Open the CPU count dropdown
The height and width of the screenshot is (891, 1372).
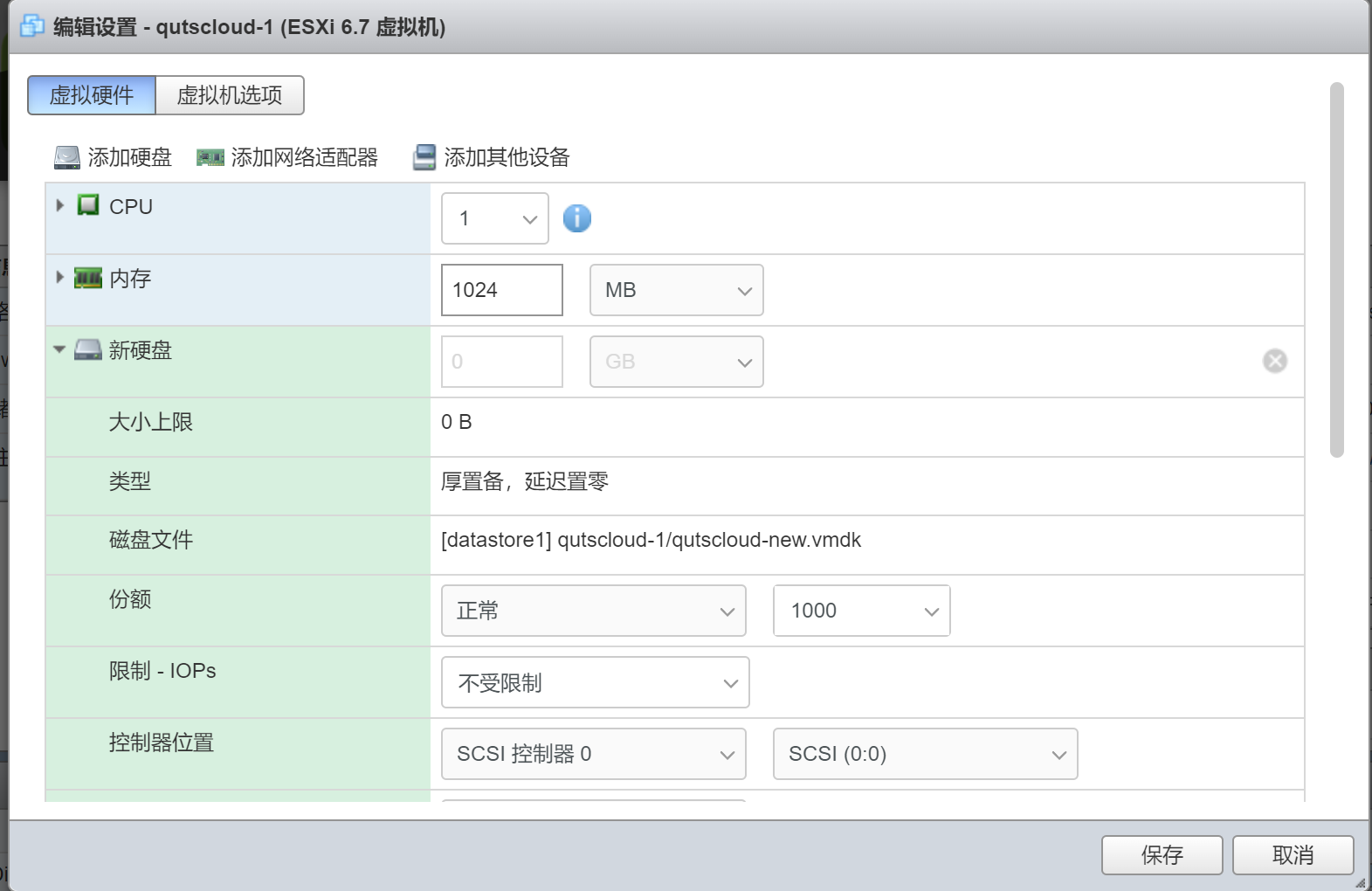pos(495,218)
